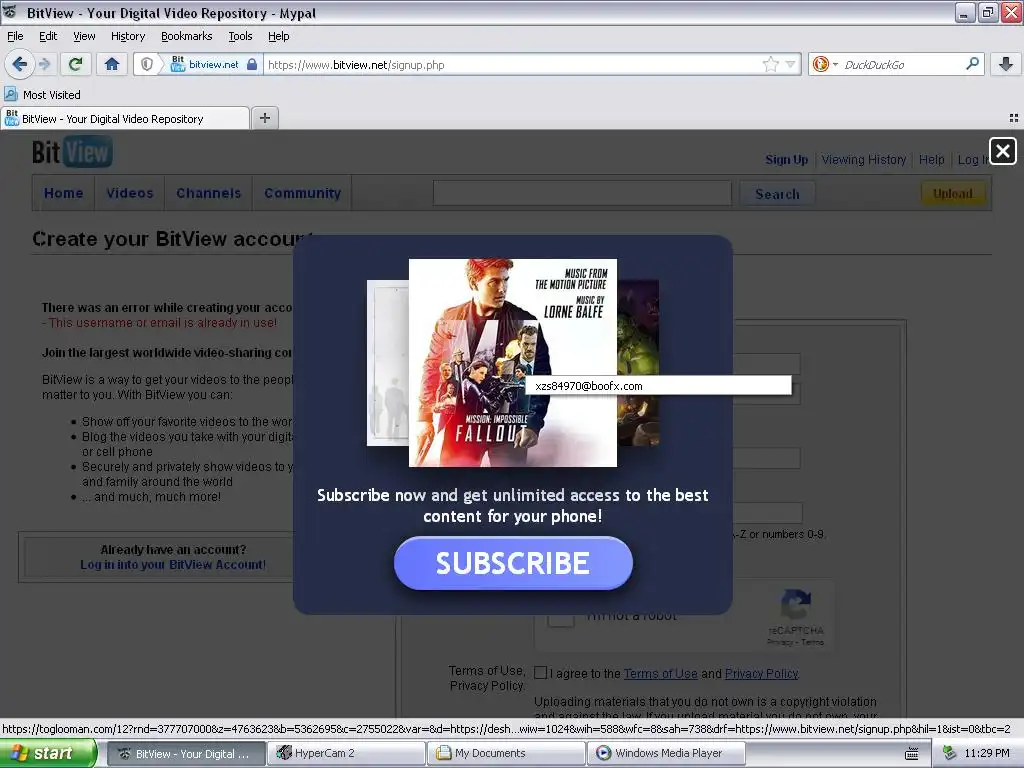Open the URL history dropdown arrow
The width and height of the screenshot is (1024, 768).
tap(791, 64)
